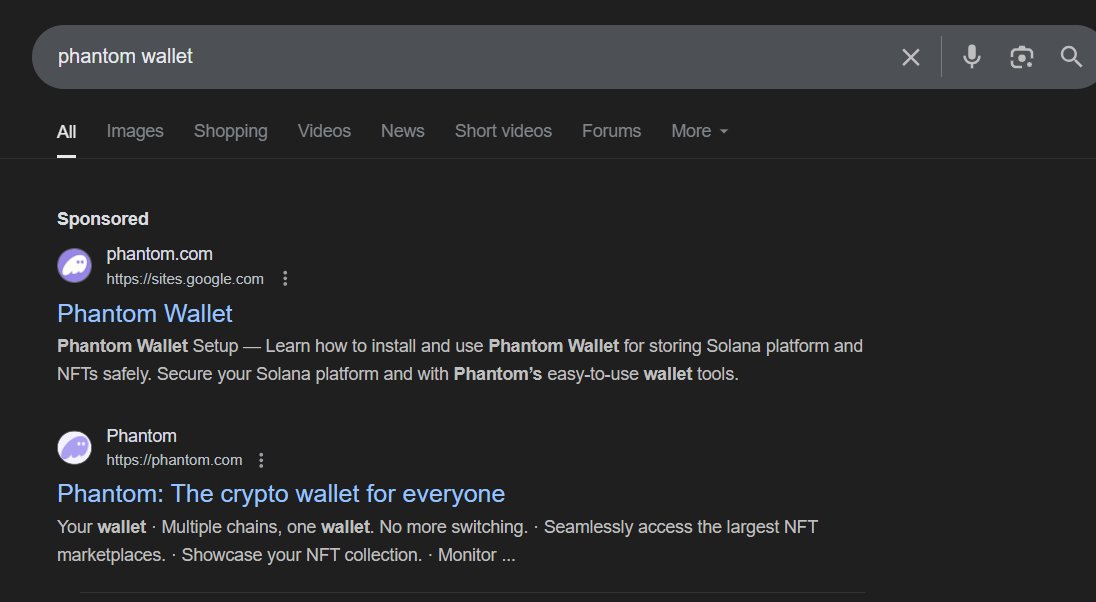This screenshot has width=1096, height=602.
Task: Start voice search with microphone icon
Action: click(x=972, y=57)
